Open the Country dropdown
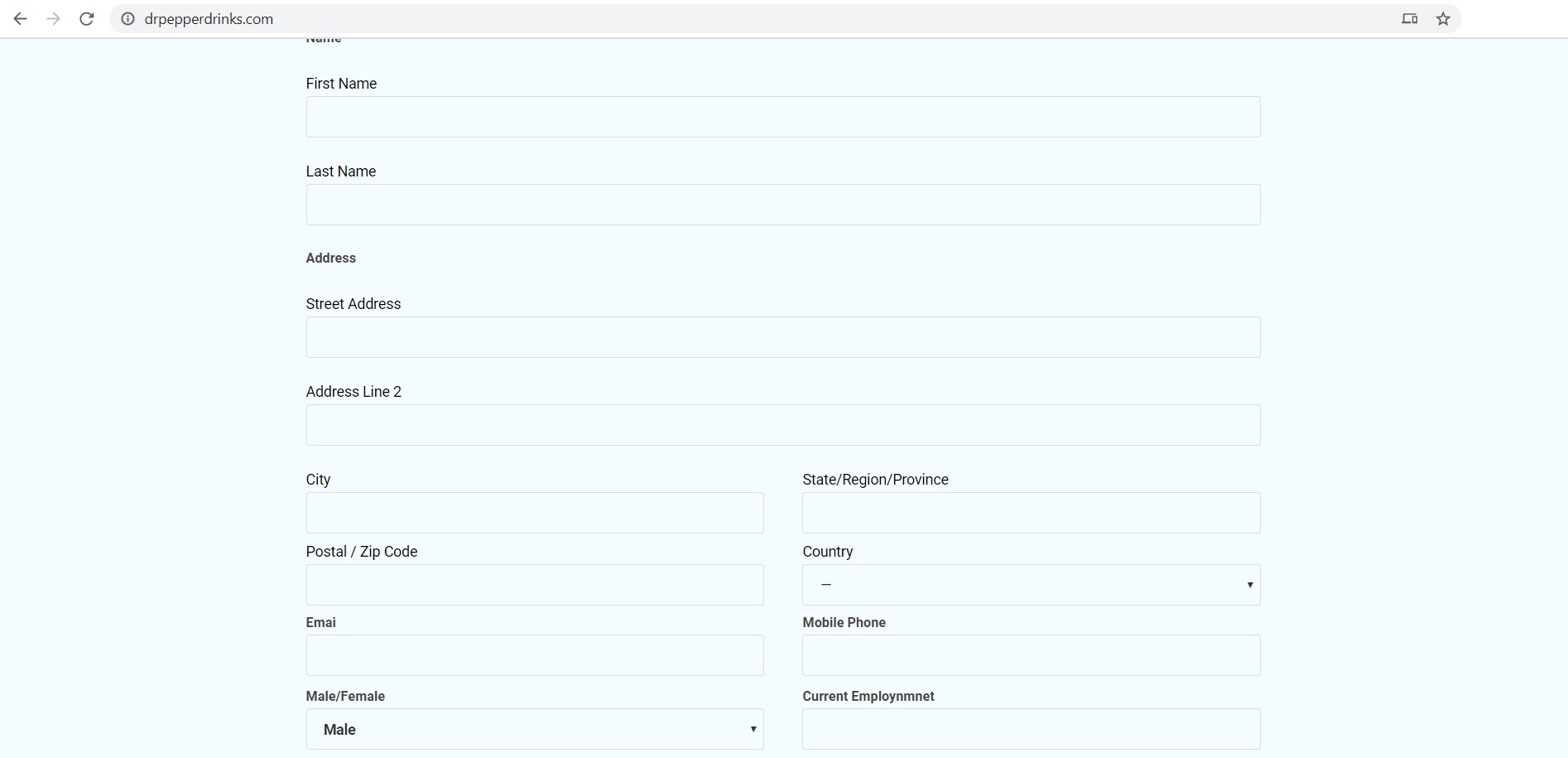Viewport: 1568px width, 758px height. (1032, 585)
